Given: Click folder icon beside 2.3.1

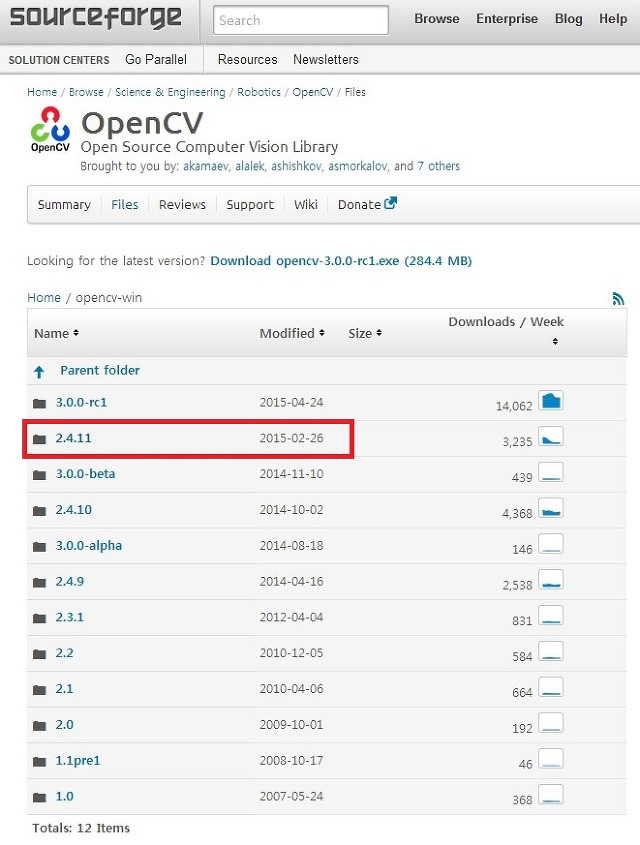Looking at the screenshot, I should coord(39,618).
